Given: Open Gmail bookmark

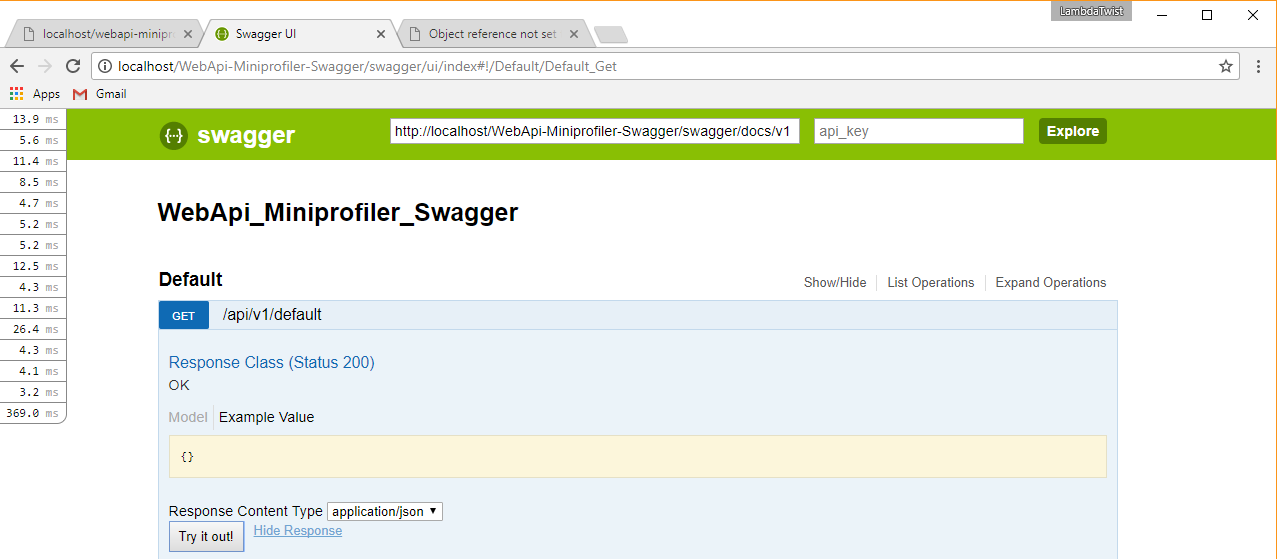Looking at the screenshot, I should point(100,94).
